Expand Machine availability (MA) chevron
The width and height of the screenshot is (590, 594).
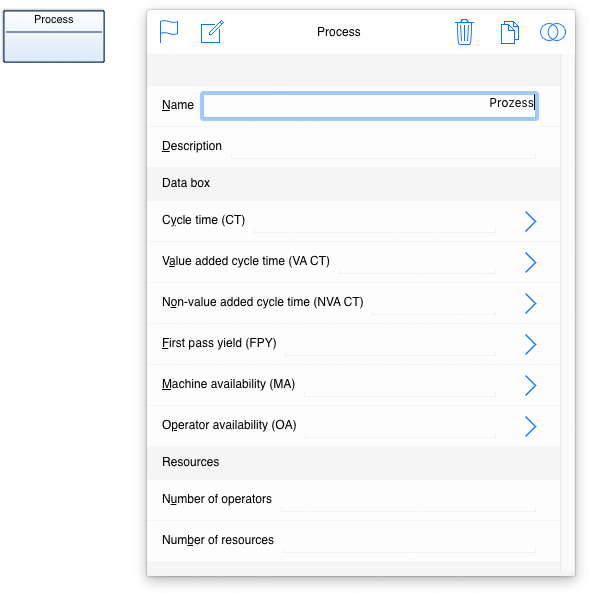coord(531,385)
